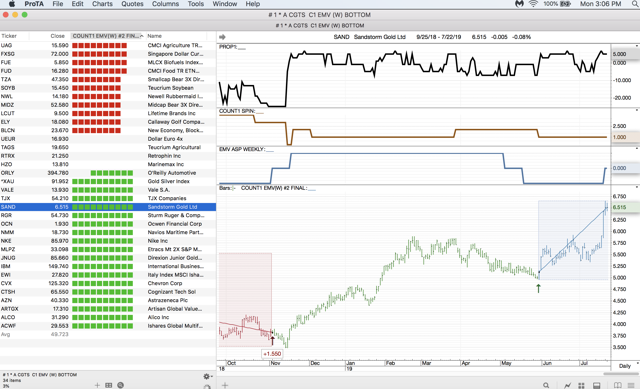Image resolution: width=640 pixels, height=389 pixels.
Task: Open the Edit menu
Action: (78, 4)
